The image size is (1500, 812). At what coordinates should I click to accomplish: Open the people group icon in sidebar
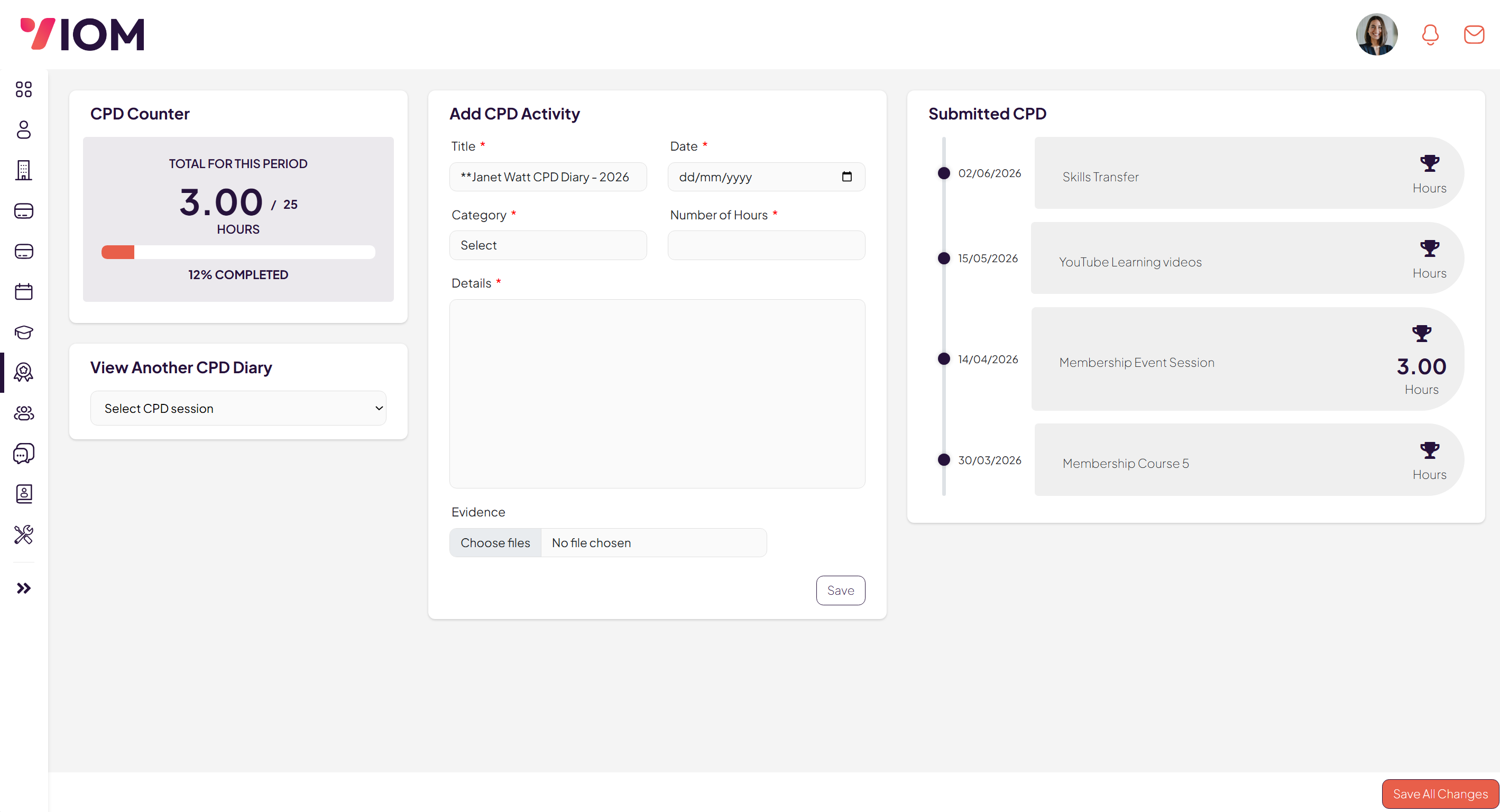tap(24, 413)
